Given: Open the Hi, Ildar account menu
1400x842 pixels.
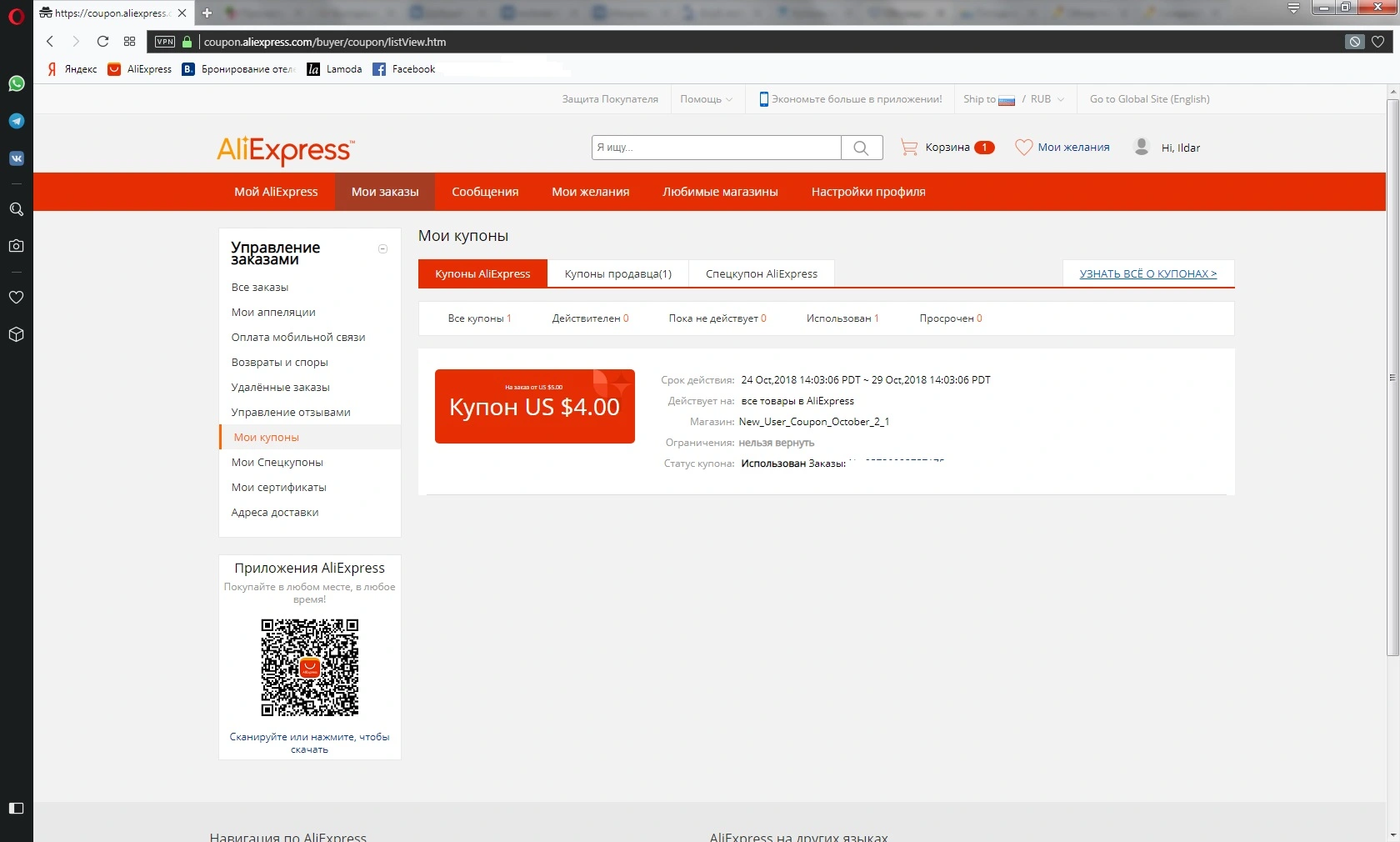Looking at the screenshot, I should [x=1167, y=148].
